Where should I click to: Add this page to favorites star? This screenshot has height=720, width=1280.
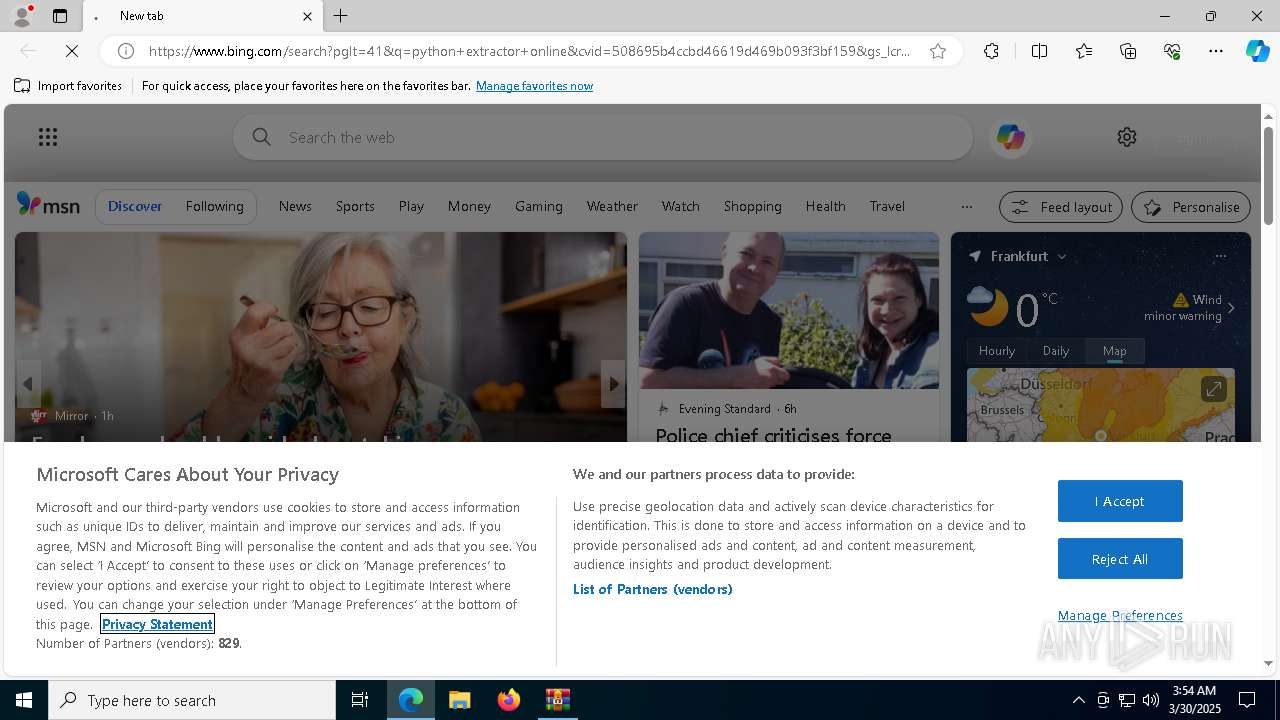[x=938, y=51]
